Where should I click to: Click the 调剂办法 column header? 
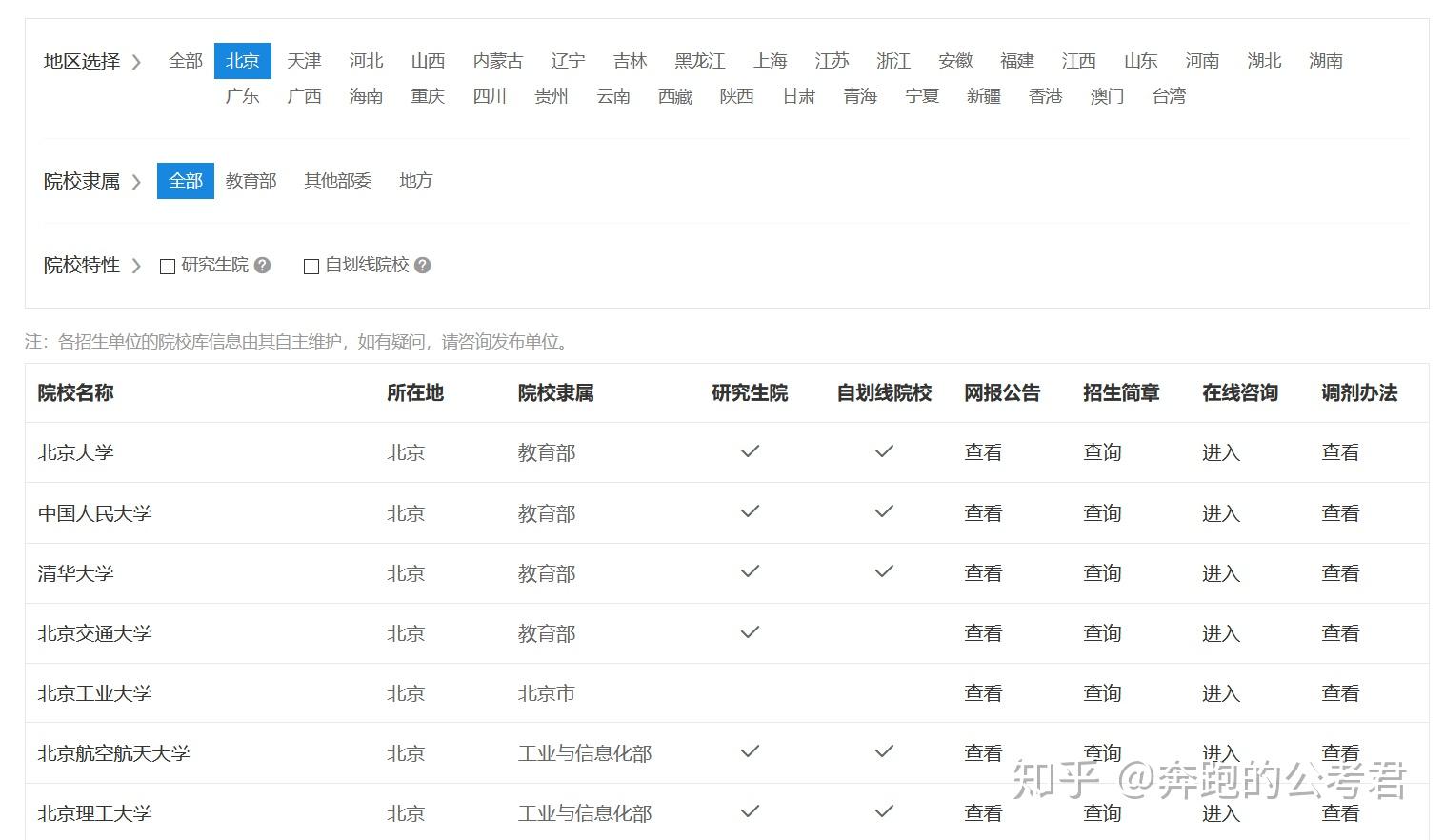(1359, 393)
